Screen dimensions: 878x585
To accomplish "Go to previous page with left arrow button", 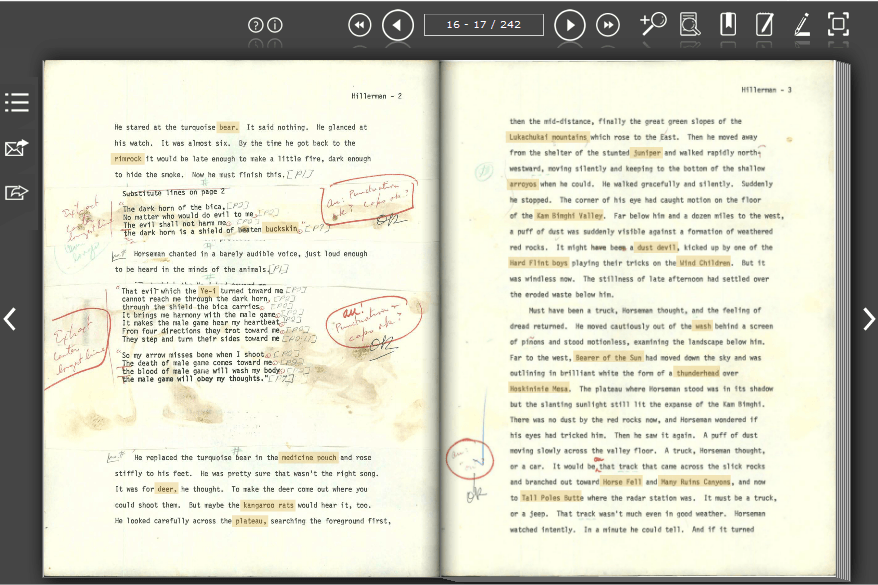I will (398, 25).
